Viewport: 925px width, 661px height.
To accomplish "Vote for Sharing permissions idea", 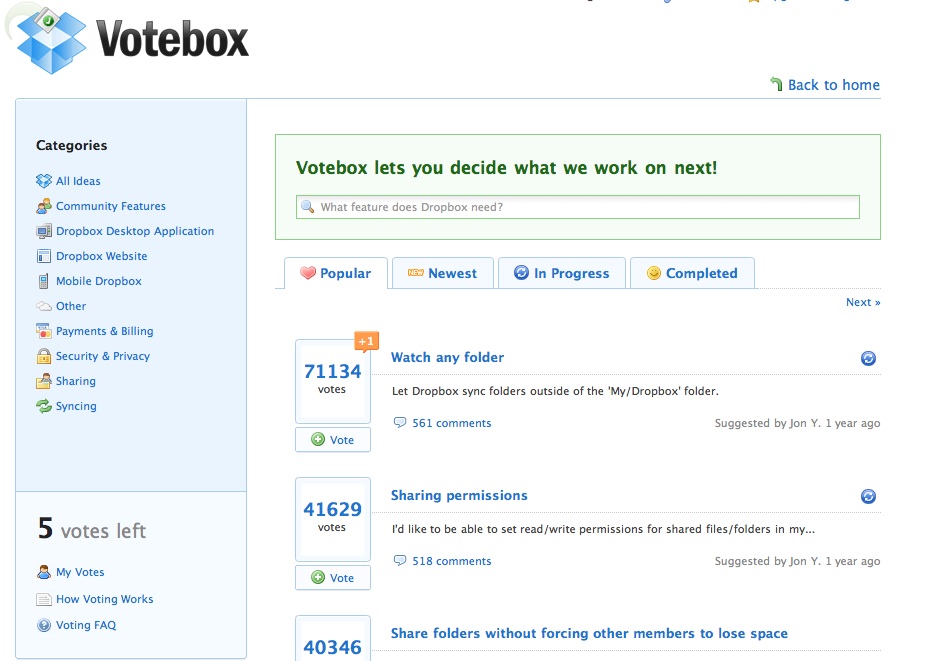I will 333,578.
